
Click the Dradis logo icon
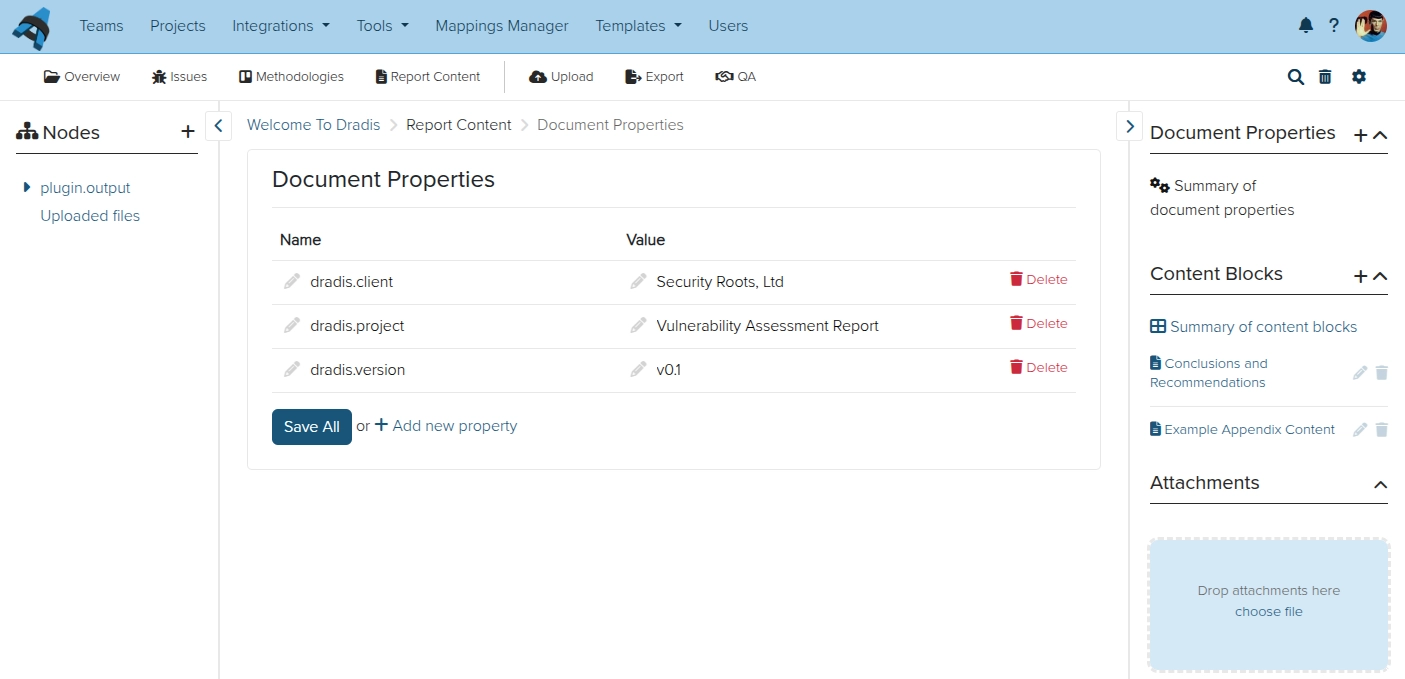coord(31,27)
